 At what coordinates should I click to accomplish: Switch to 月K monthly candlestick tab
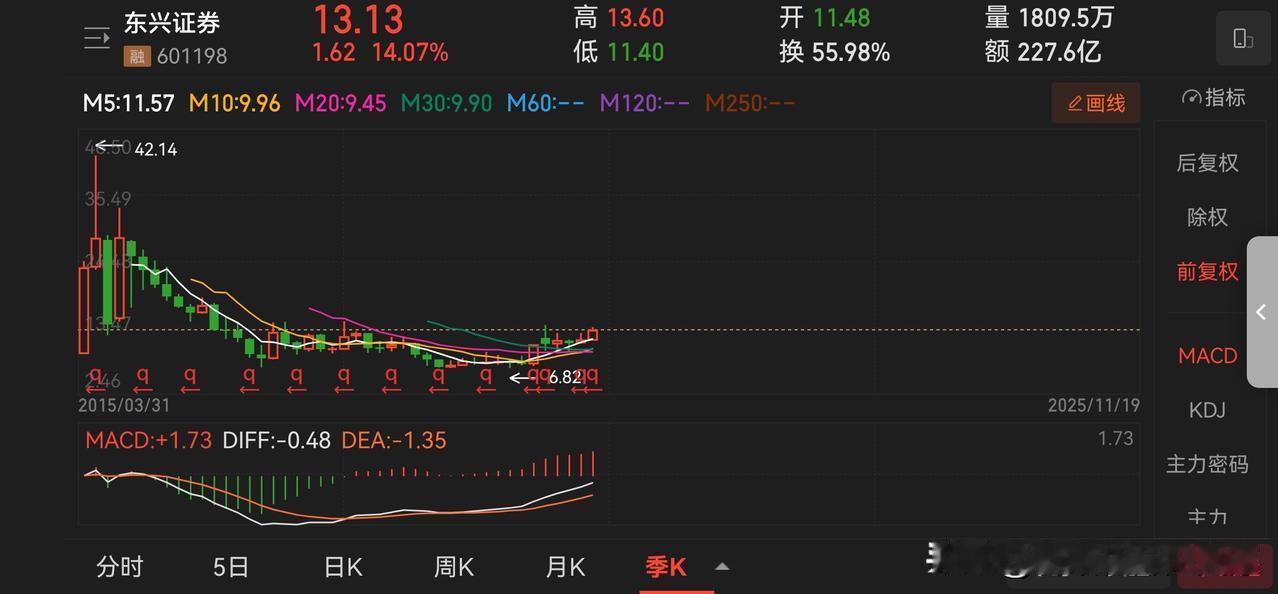pyautogui.click(x=565, y=567)
